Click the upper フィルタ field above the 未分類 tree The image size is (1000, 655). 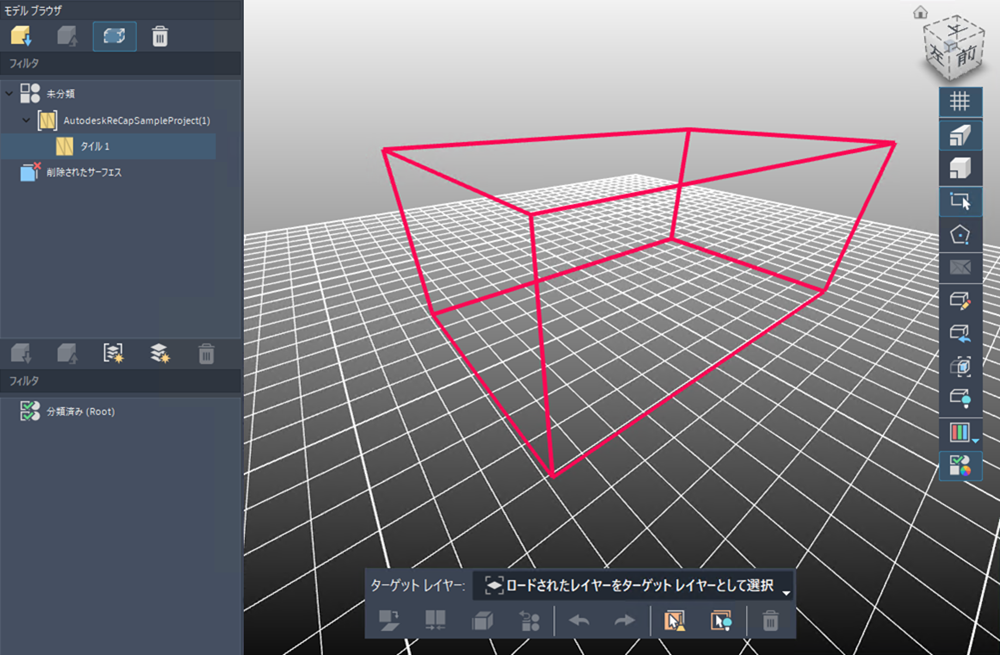pyautogui.click(x=121, y=64)
